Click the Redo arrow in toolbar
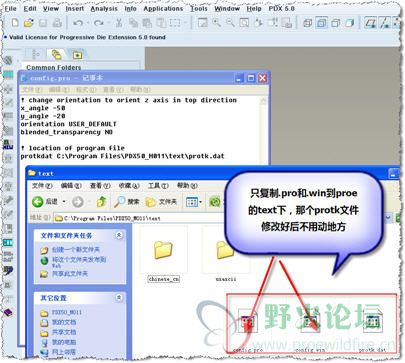 coord(99,23)
